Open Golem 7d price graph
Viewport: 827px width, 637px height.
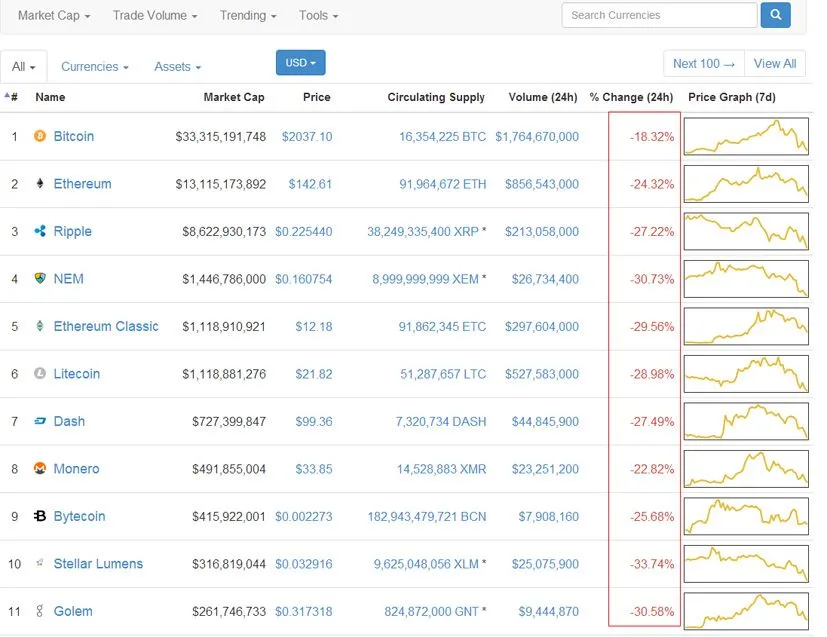746,611
